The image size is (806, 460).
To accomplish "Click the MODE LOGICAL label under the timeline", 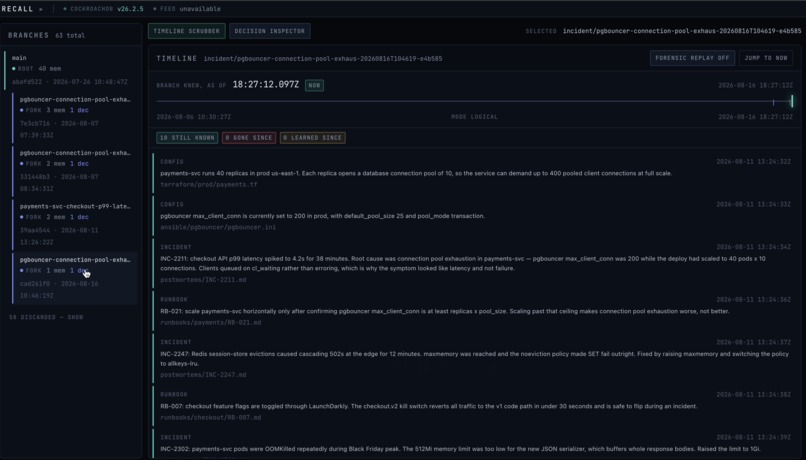I will click(474, 117).
